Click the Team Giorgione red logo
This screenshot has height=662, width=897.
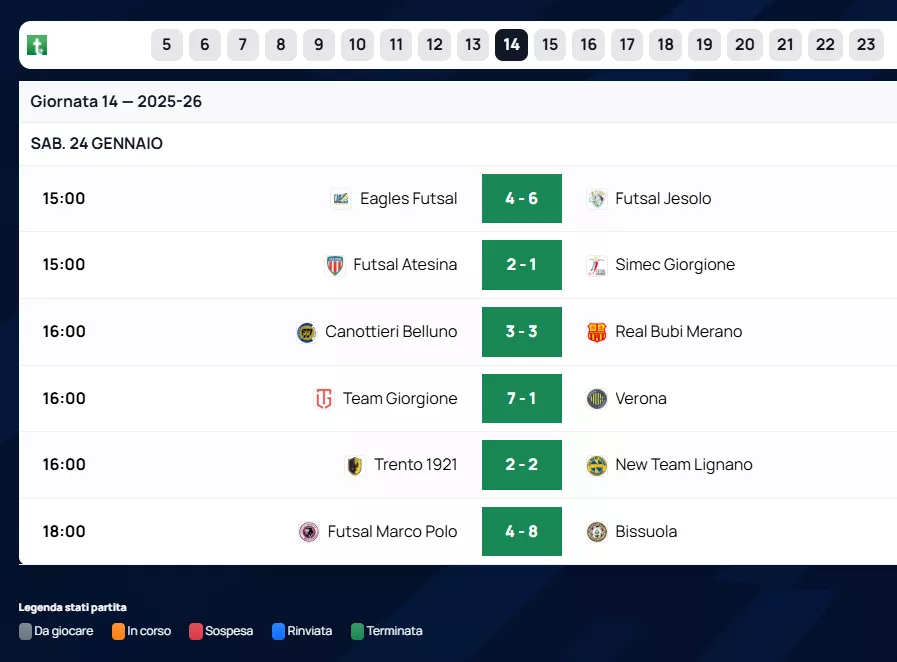324,399
